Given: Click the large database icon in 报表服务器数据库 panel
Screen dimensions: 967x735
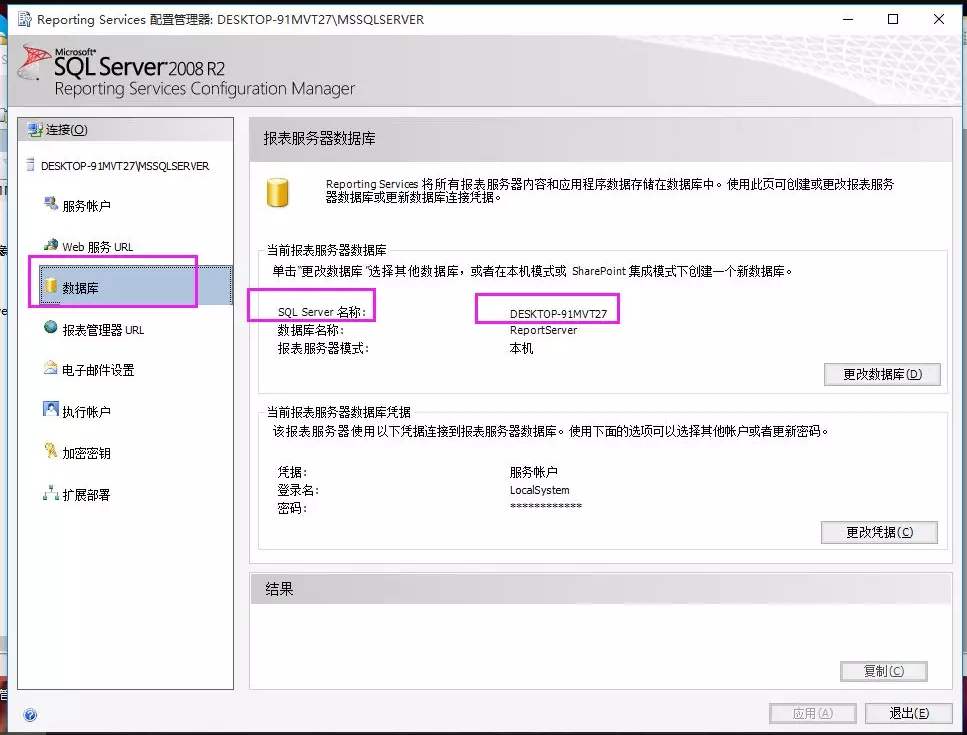Looking at the screenshot, I should (x=278, y=192).
